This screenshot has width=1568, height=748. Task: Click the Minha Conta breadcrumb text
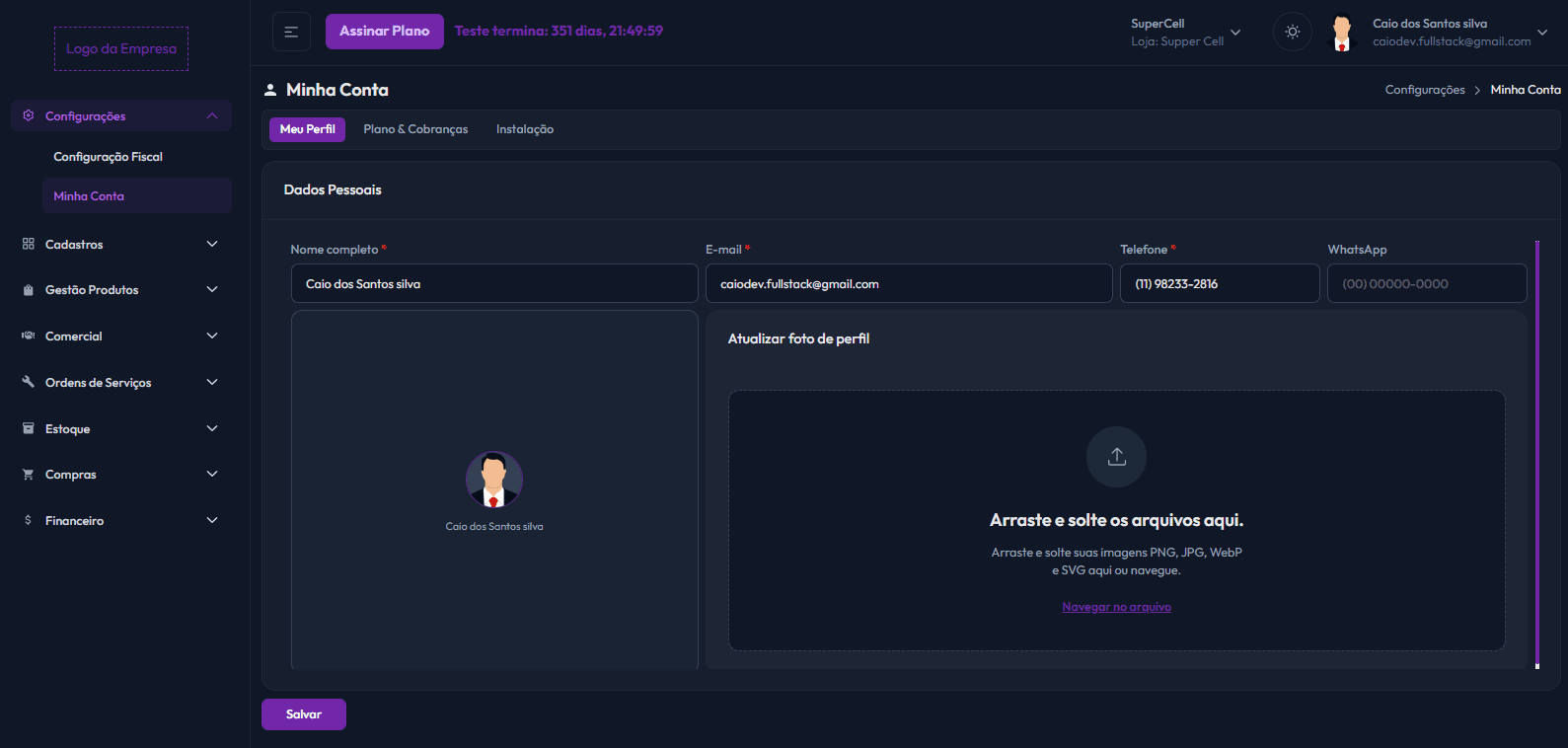point(1526,90)
